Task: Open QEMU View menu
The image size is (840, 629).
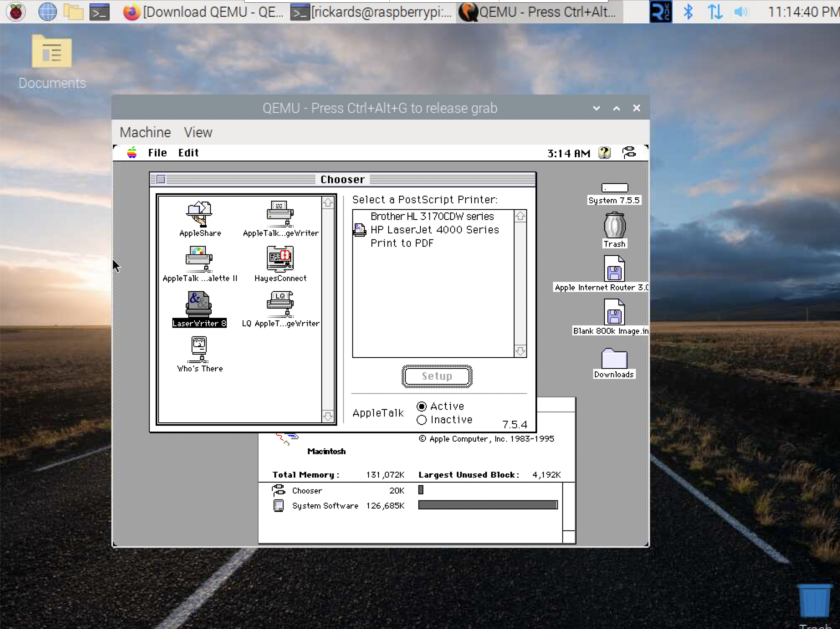Action: point(198,132)
